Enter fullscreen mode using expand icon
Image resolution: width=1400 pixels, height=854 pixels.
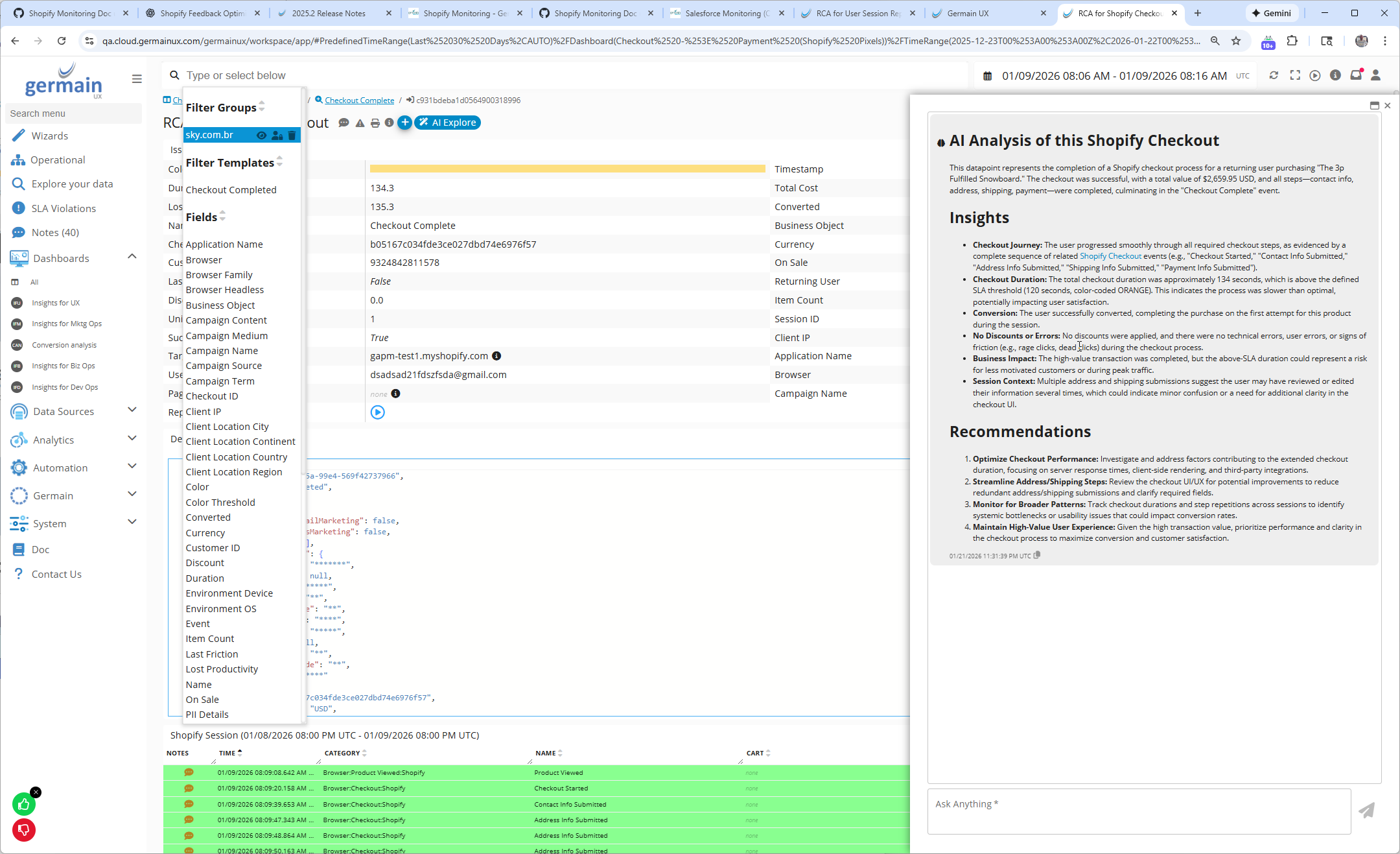(x=1294, y=76)
